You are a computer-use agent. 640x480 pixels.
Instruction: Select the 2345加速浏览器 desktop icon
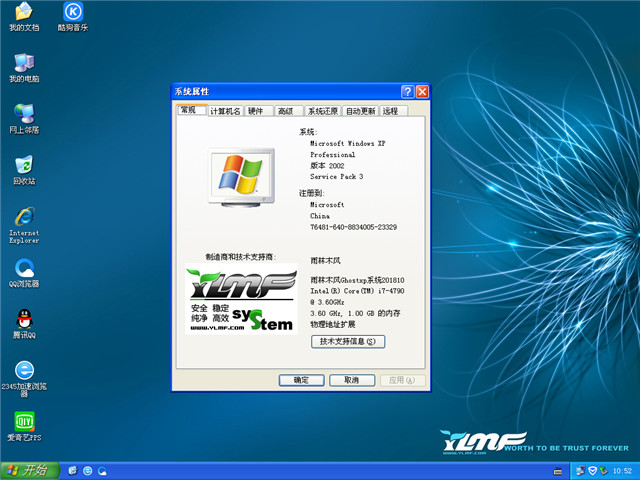[24, 379]
